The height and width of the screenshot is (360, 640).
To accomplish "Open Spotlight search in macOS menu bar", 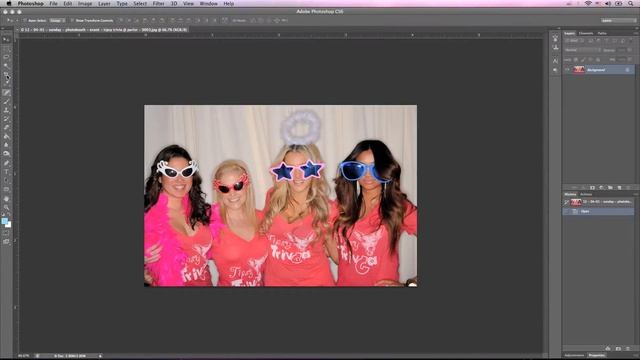I will pyautogui.click(x=631, y=4).
